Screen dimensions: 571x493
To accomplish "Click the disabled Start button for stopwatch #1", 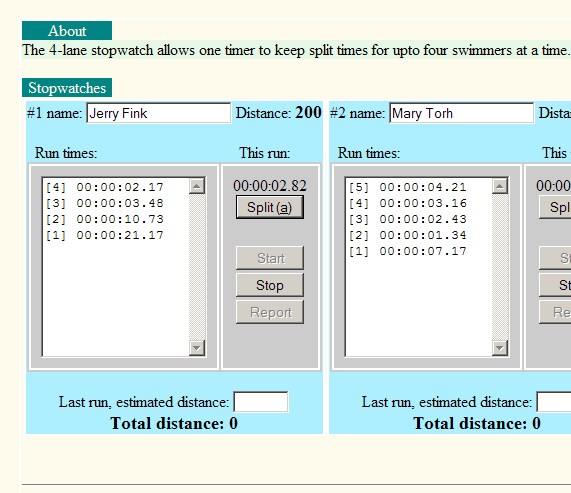I will click(x=269, y=258).
